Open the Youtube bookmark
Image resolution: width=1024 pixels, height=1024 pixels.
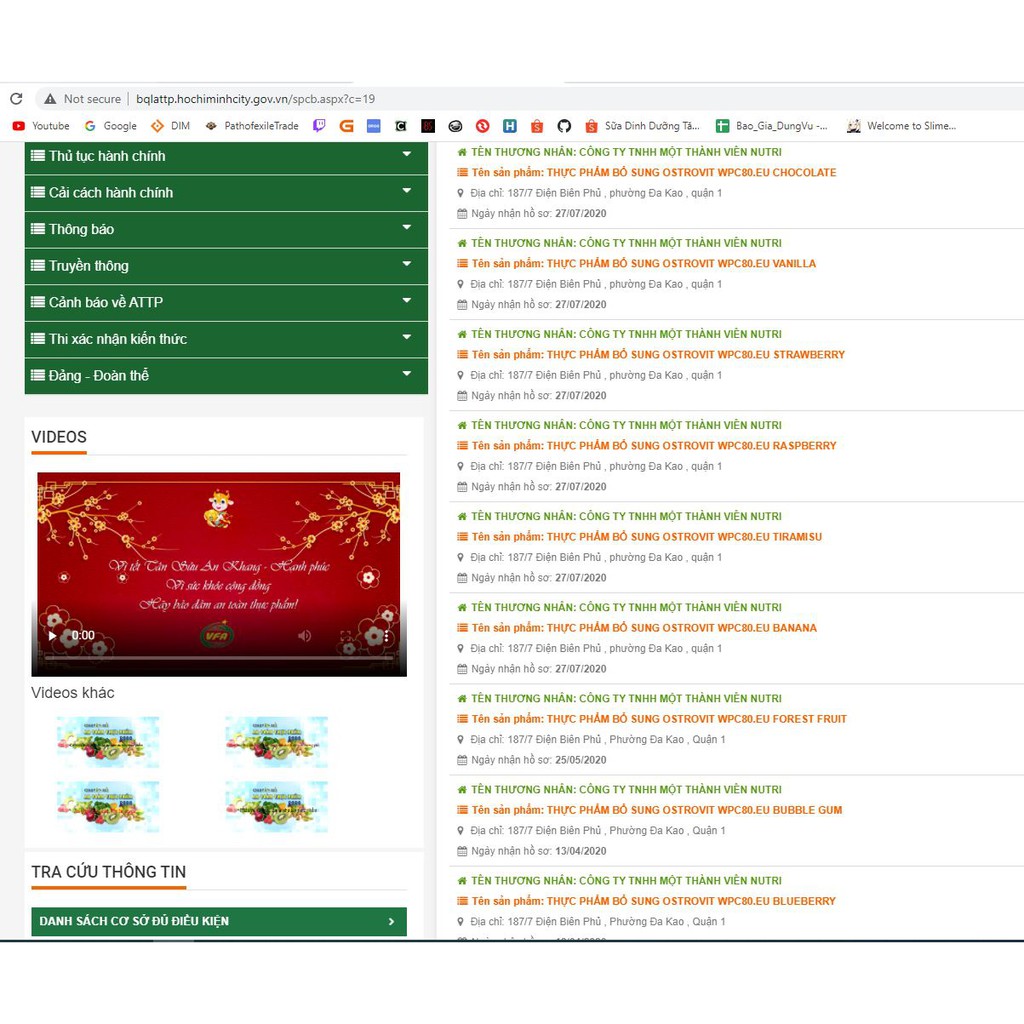click(x=41, y=126)
